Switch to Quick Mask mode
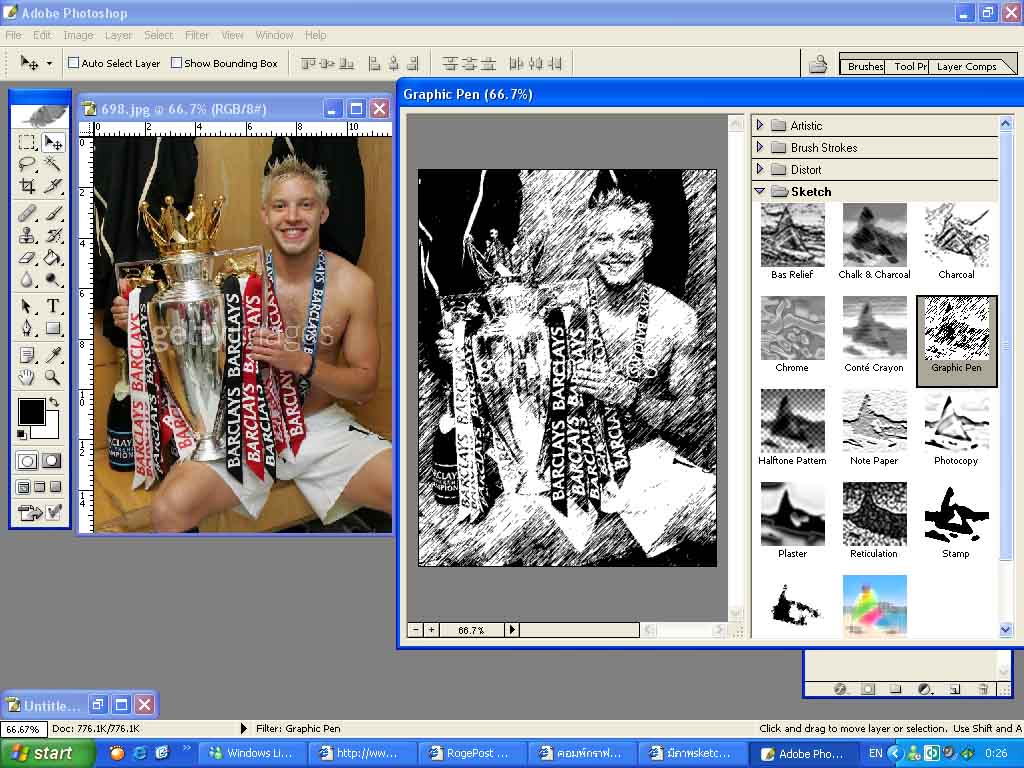The image size is (1024, 768). click(52, 461)
